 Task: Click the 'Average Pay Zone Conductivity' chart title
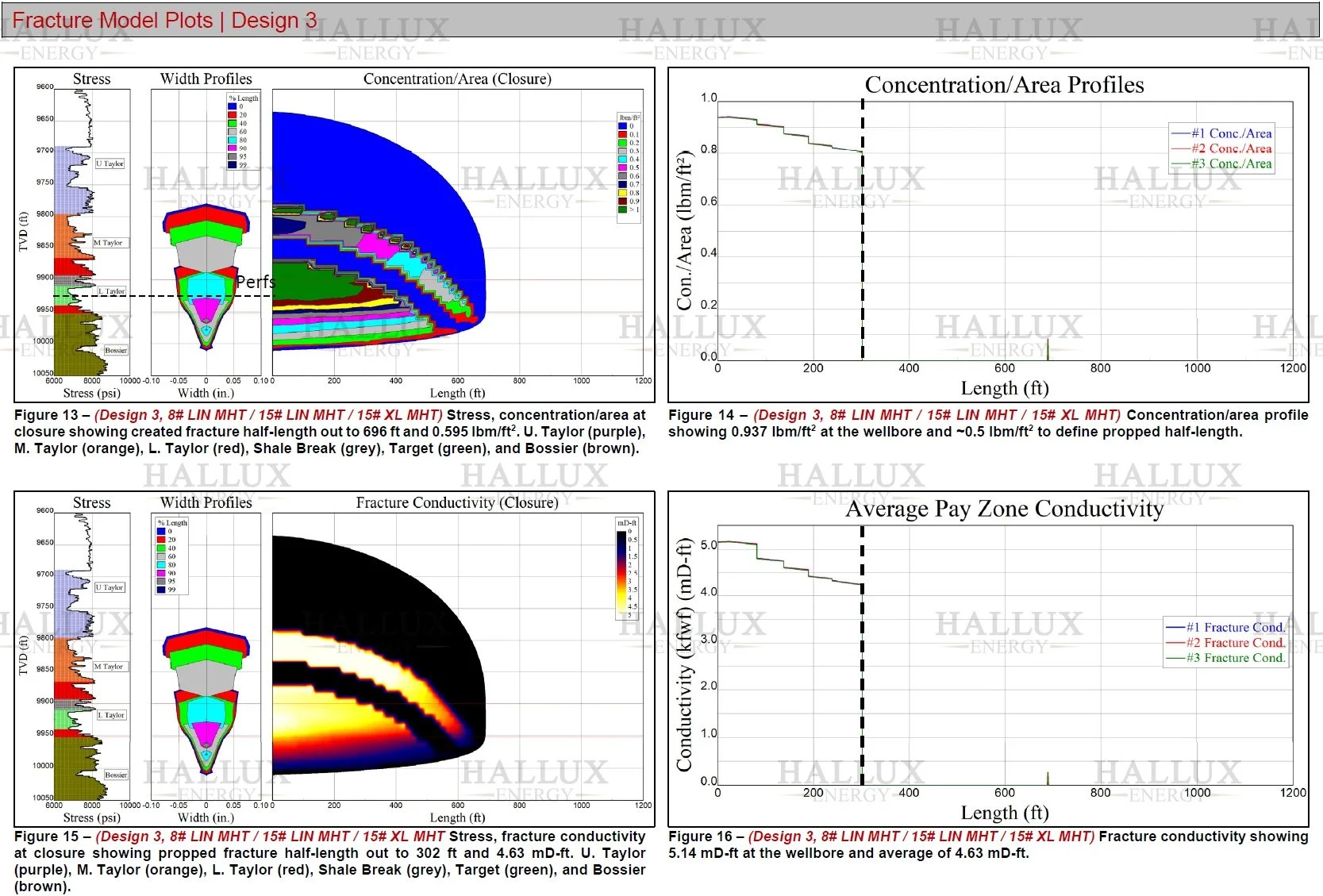[1004, 509]
